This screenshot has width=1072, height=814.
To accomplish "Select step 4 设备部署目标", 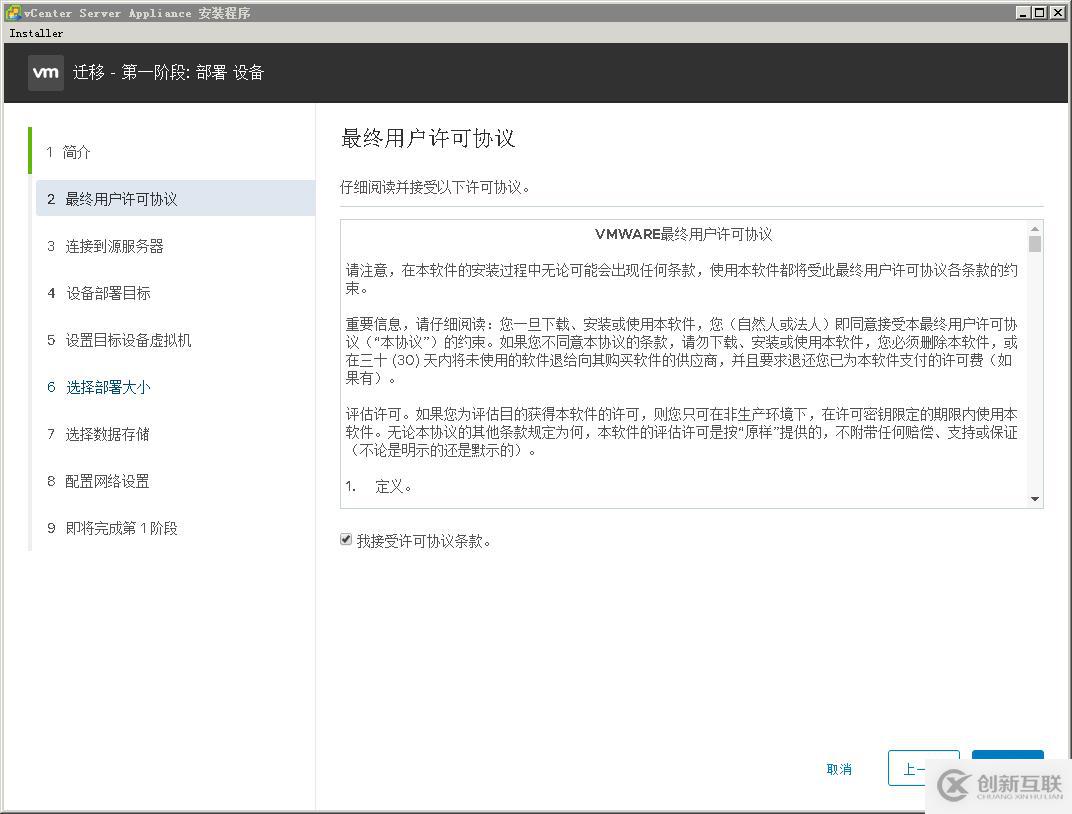I will click(99, 293).
